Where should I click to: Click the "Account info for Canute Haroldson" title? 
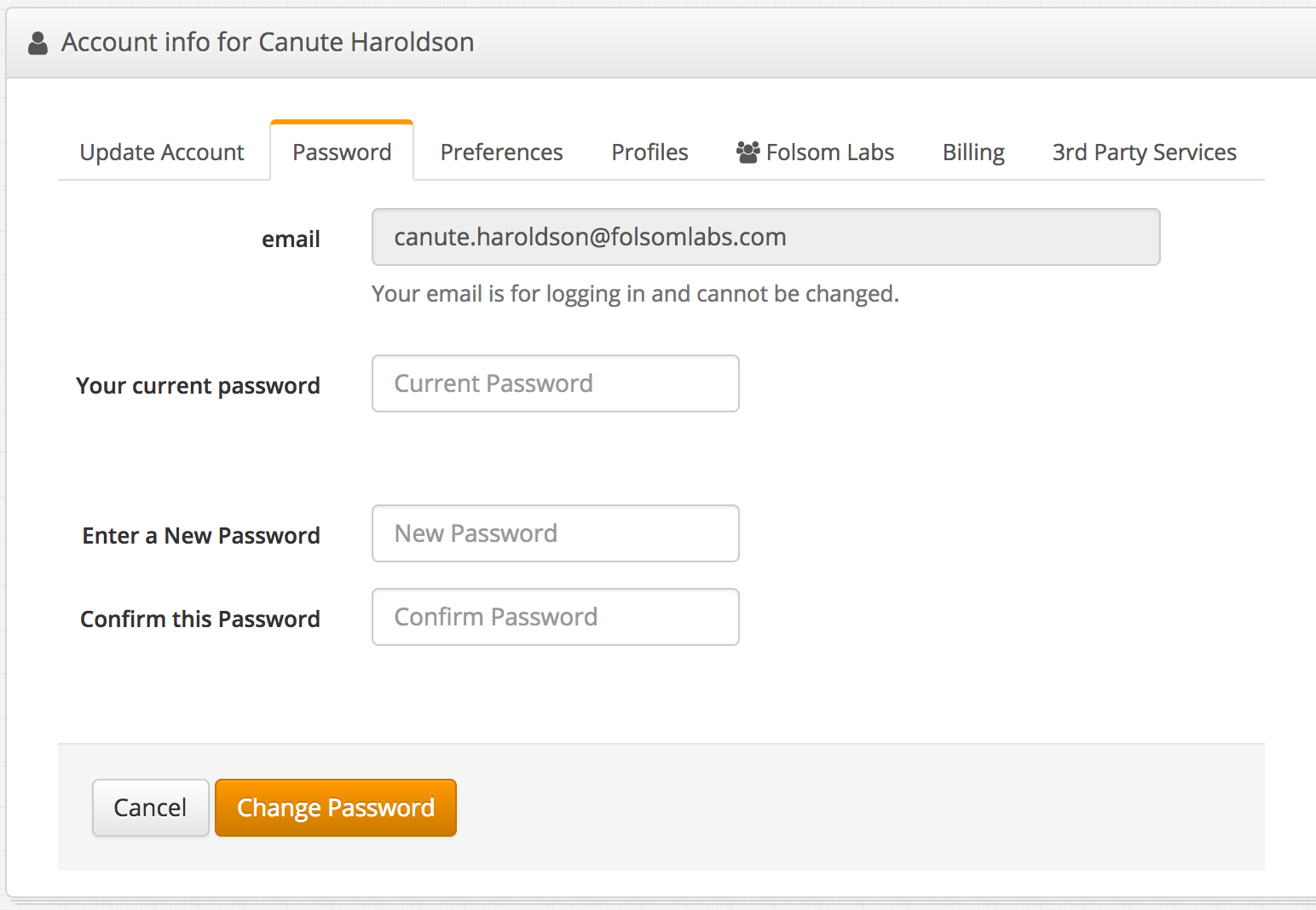[268, 42]
